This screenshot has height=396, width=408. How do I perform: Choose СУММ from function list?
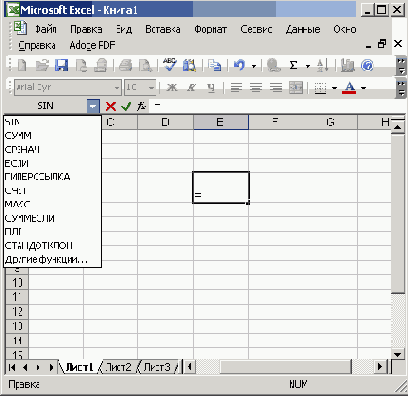(x=52, y=136)
